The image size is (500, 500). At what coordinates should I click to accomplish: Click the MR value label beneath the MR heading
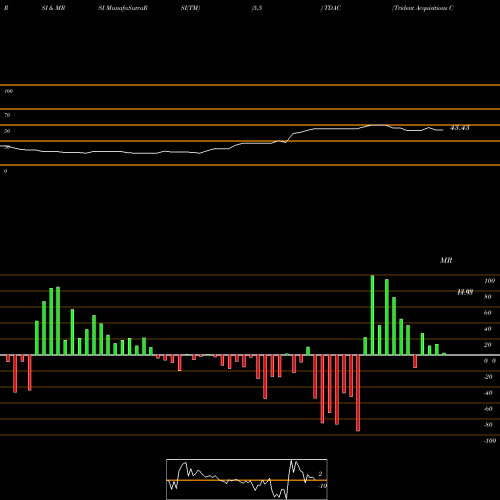click(x=465, y=292)
